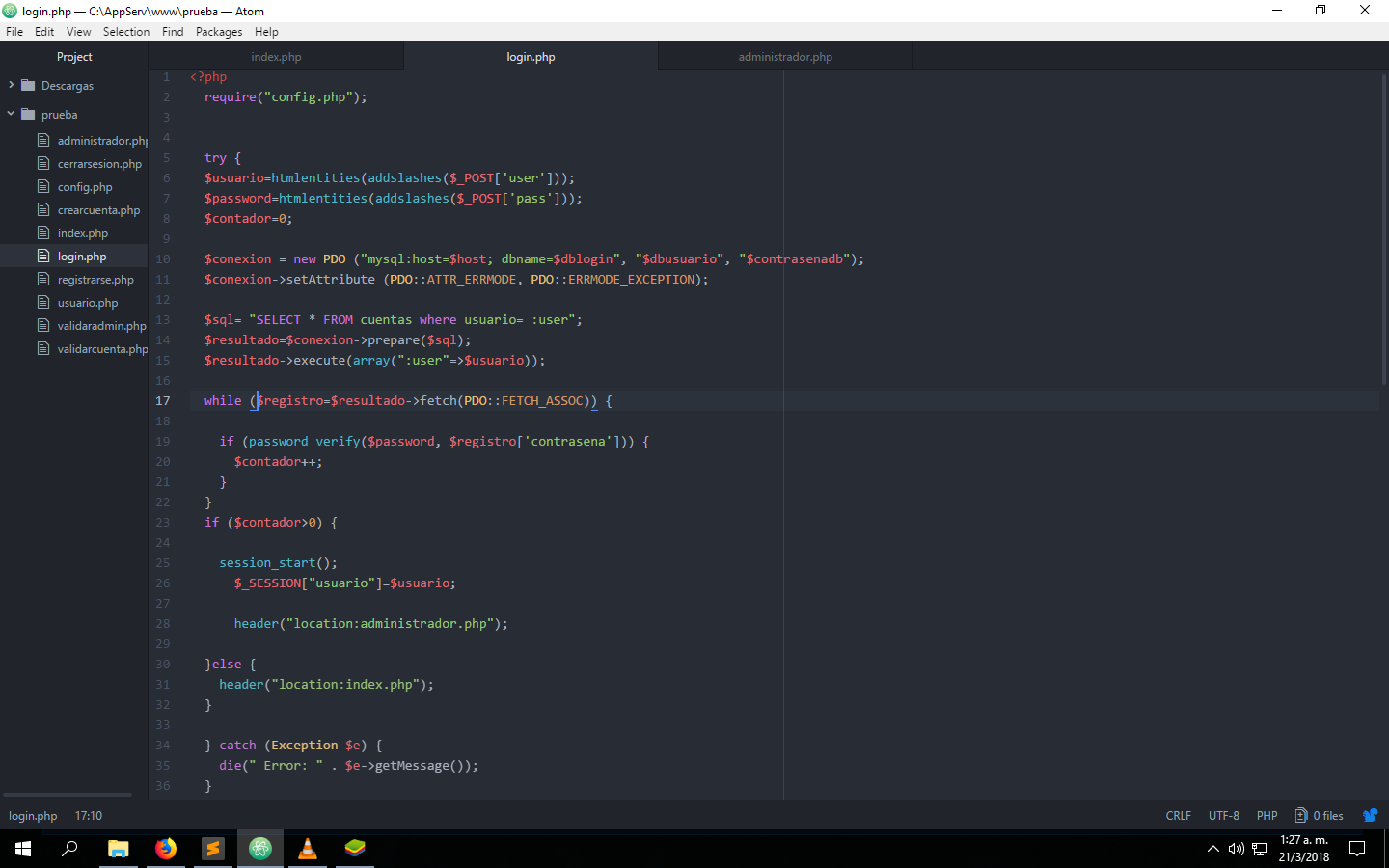Click the Descargas folder icon
1389x868 pixels.
tap(28, 85)
